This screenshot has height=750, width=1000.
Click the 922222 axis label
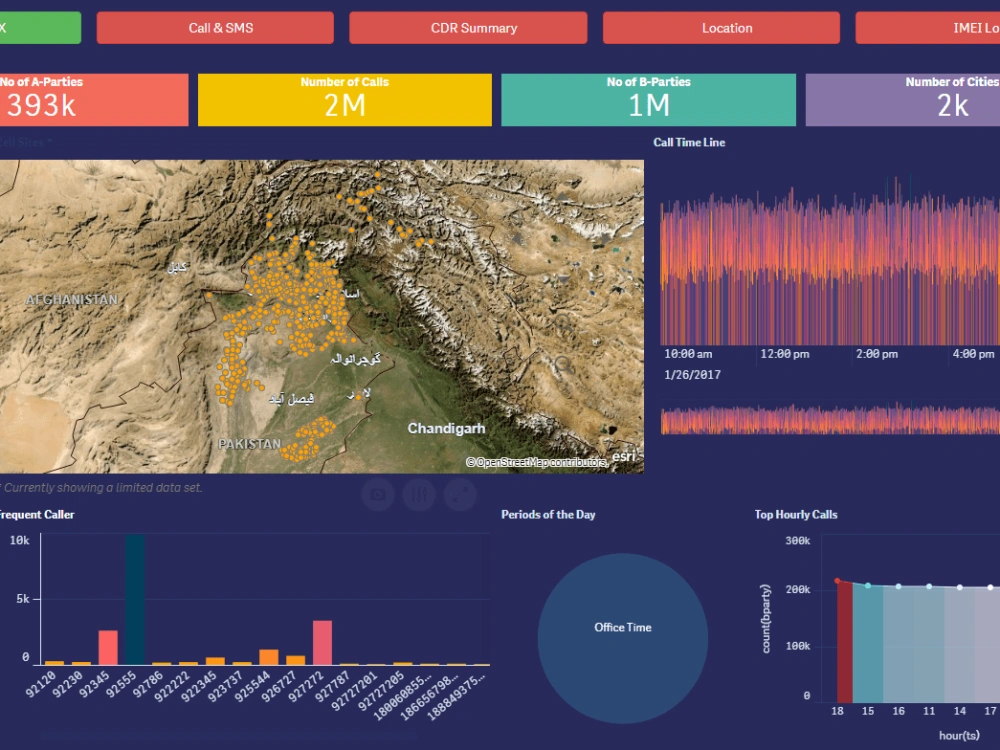click(172, 686)
